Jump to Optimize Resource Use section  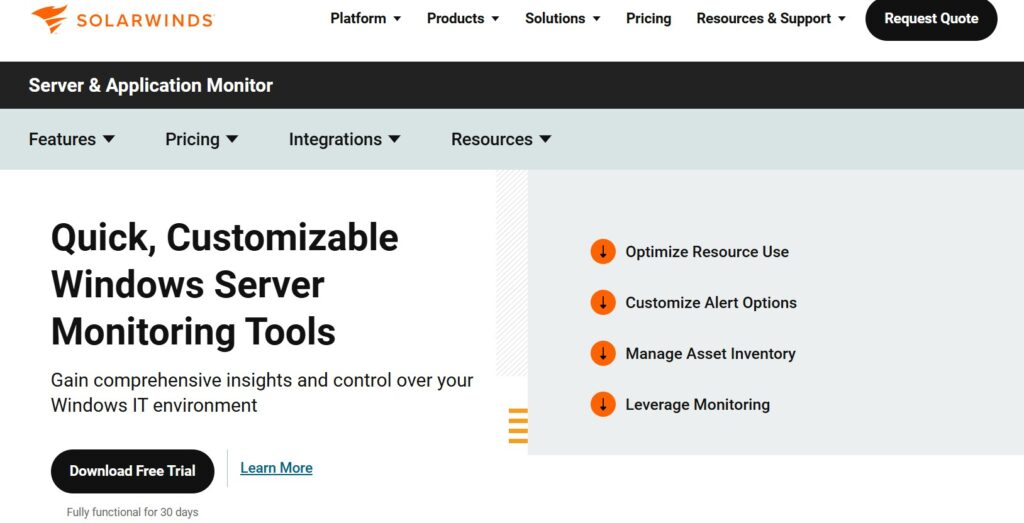(707, 251)
